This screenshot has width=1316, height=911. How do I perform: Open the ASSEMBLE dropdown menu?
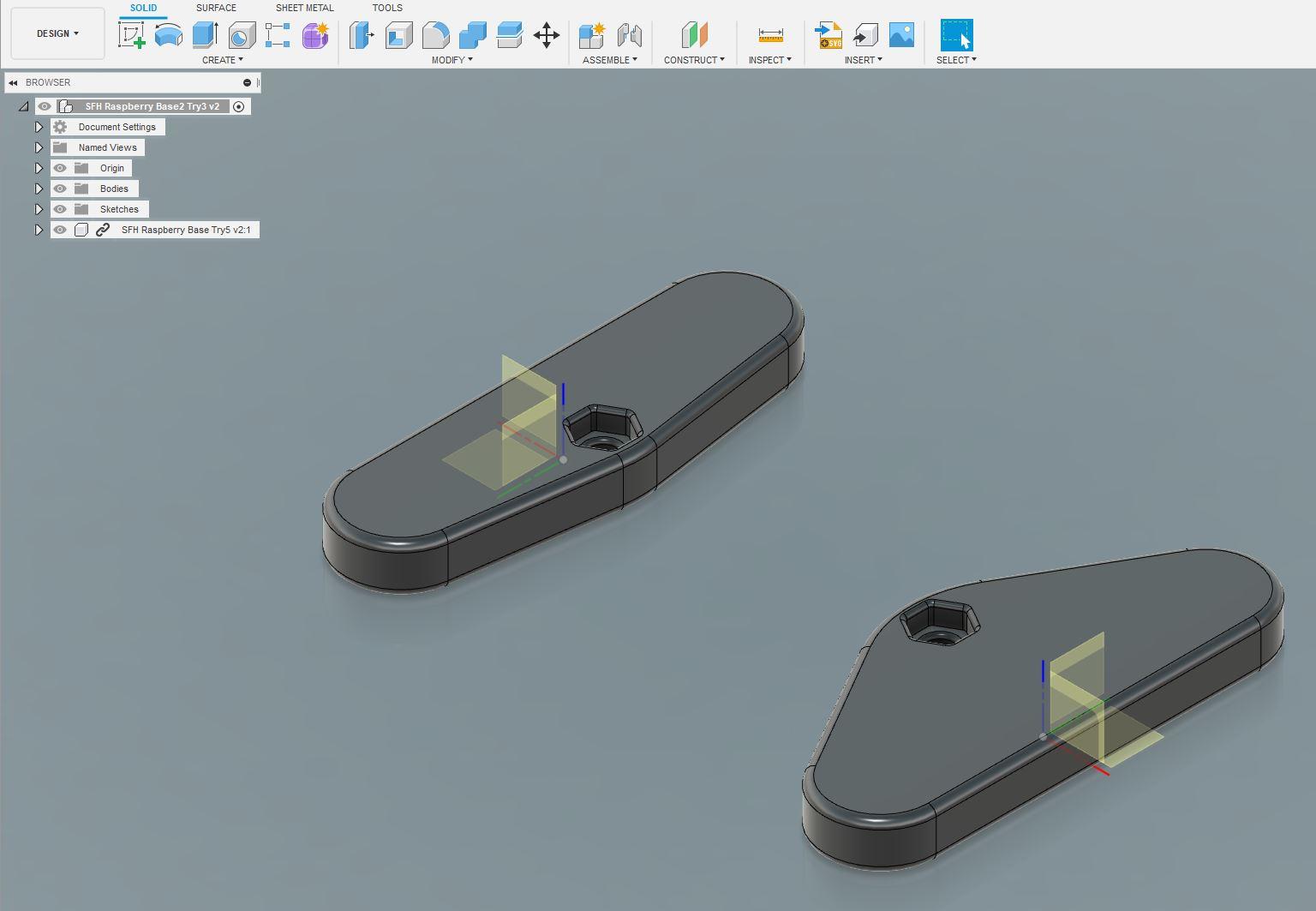click(610, 60)
